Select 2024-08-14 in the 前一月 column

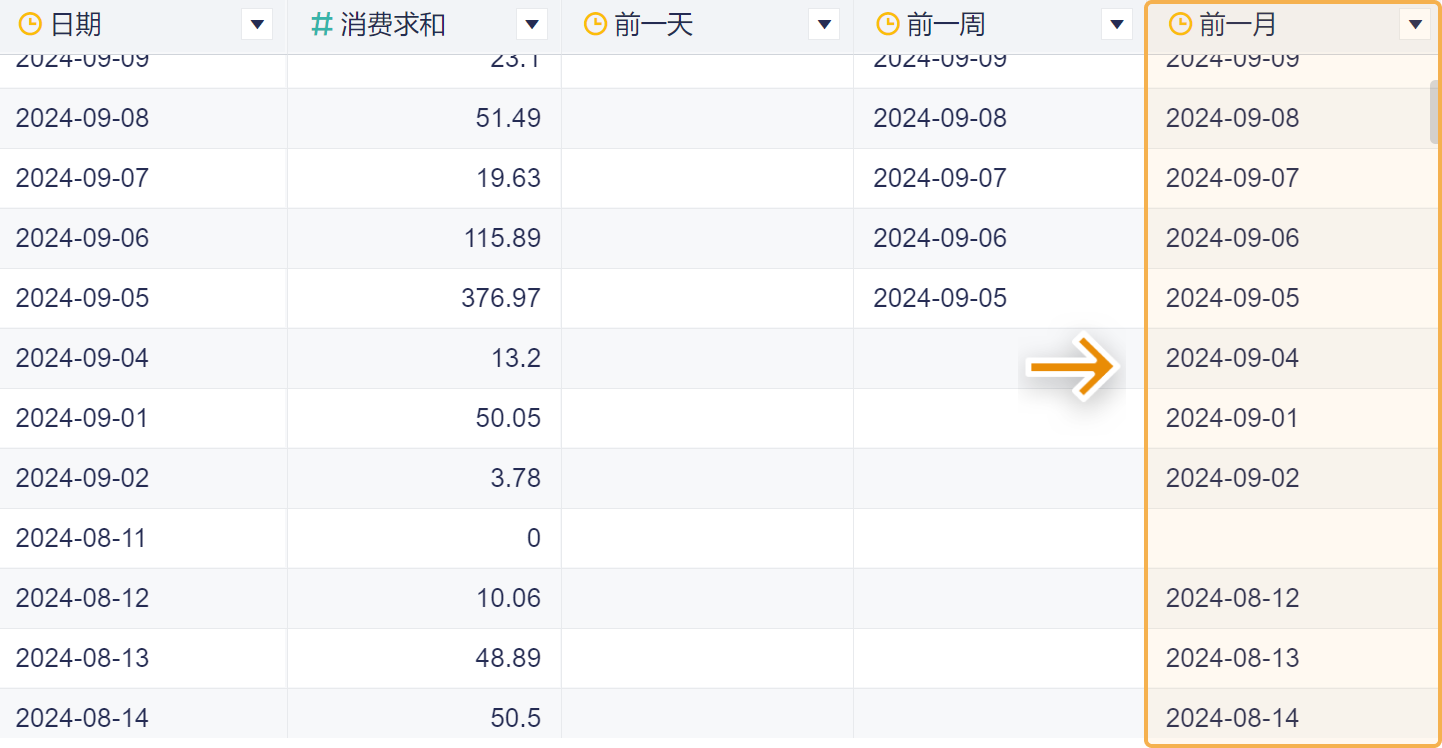coord(1233,718)
